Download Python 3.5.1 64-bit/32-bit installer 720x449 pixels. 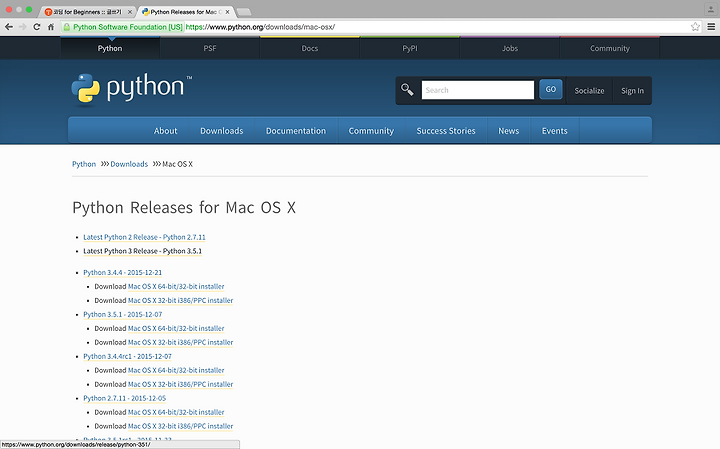[176, 328]
